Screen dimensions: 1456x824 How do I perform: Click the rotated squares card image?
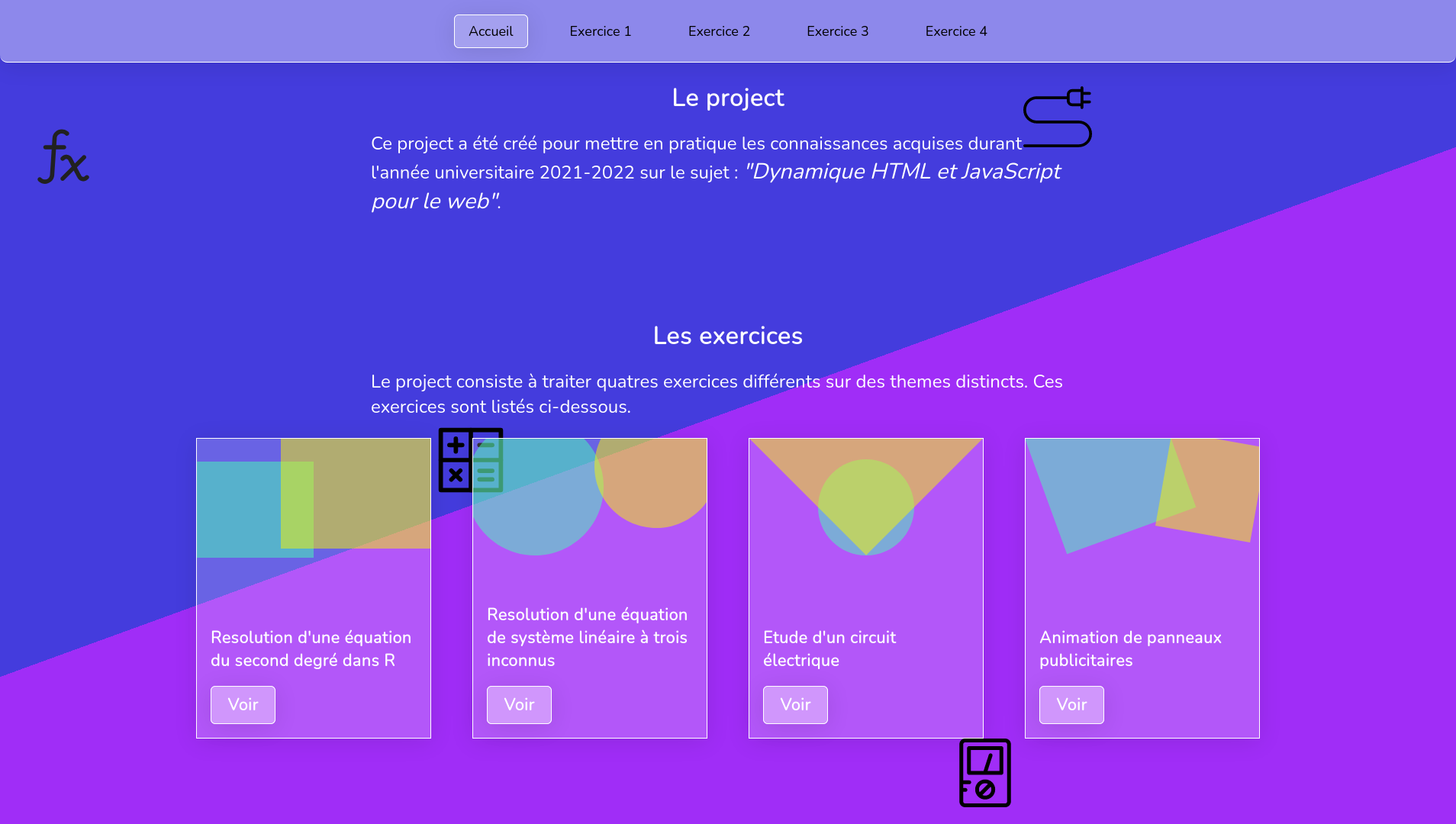[1142, 496]
